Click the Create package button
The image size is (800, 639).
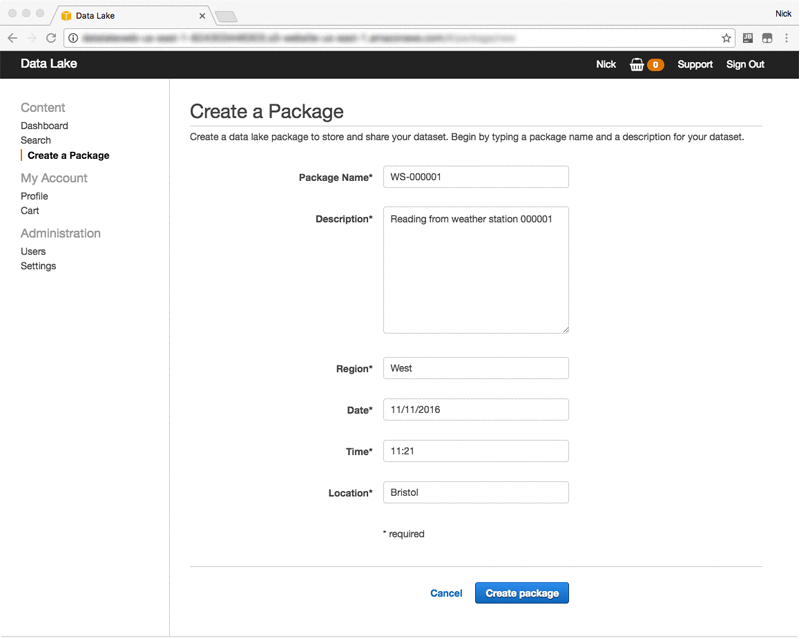click(522, 593)
